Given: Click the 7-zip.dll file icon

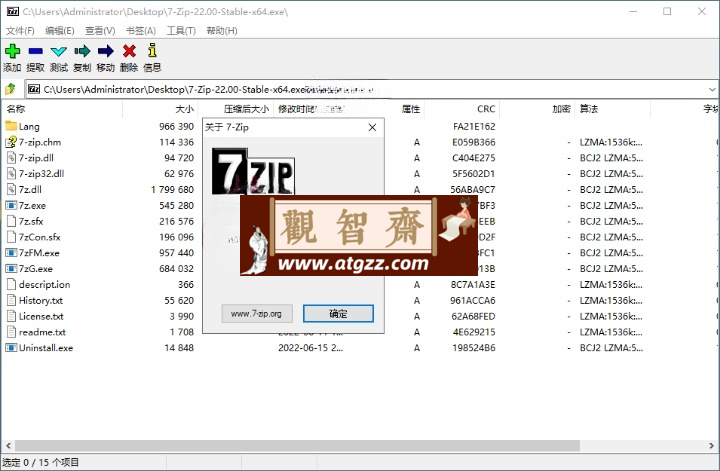Looking at the screenshot, I should (11, 158).
